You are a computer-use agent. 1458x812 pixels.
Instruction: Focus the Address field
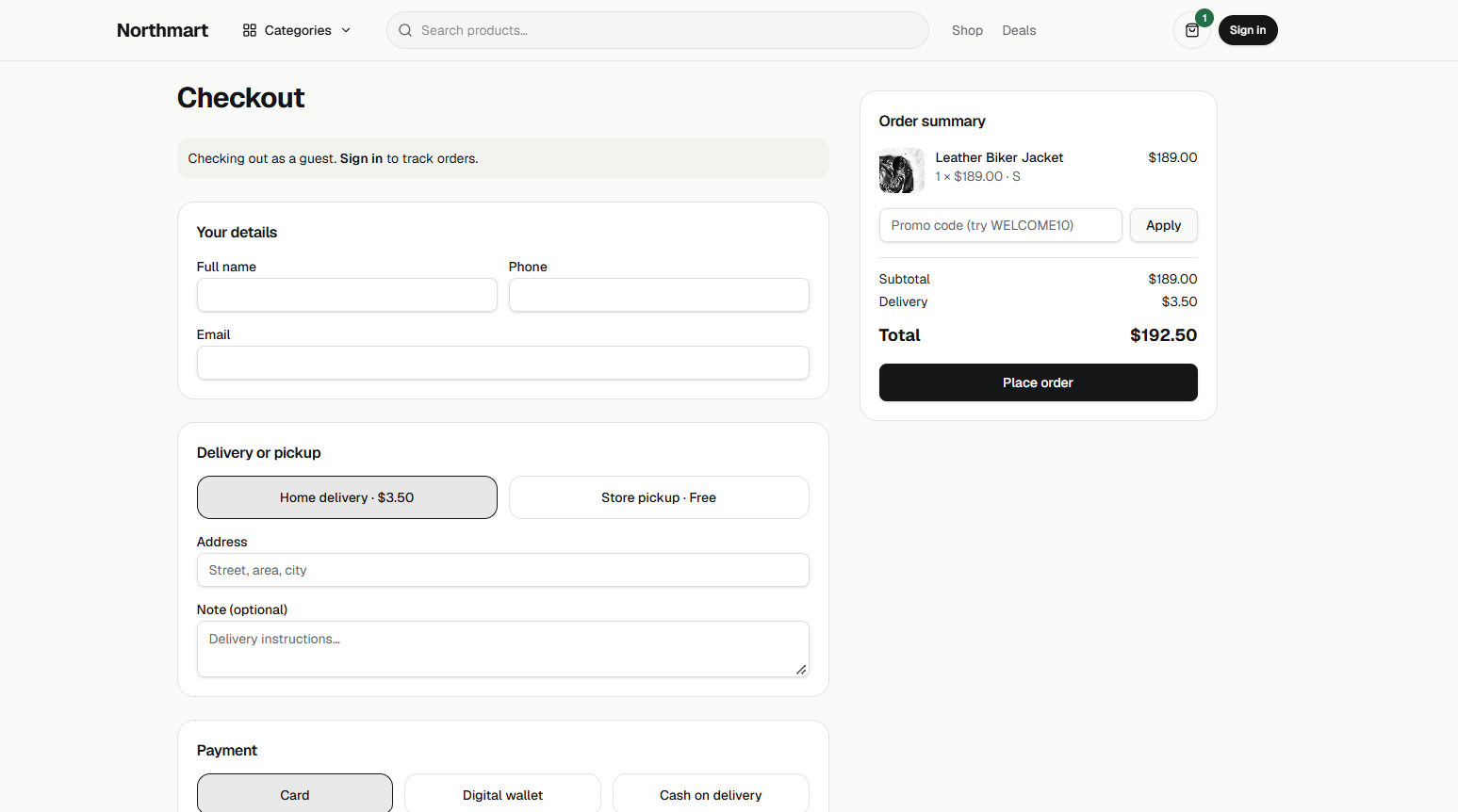[502, 570]
